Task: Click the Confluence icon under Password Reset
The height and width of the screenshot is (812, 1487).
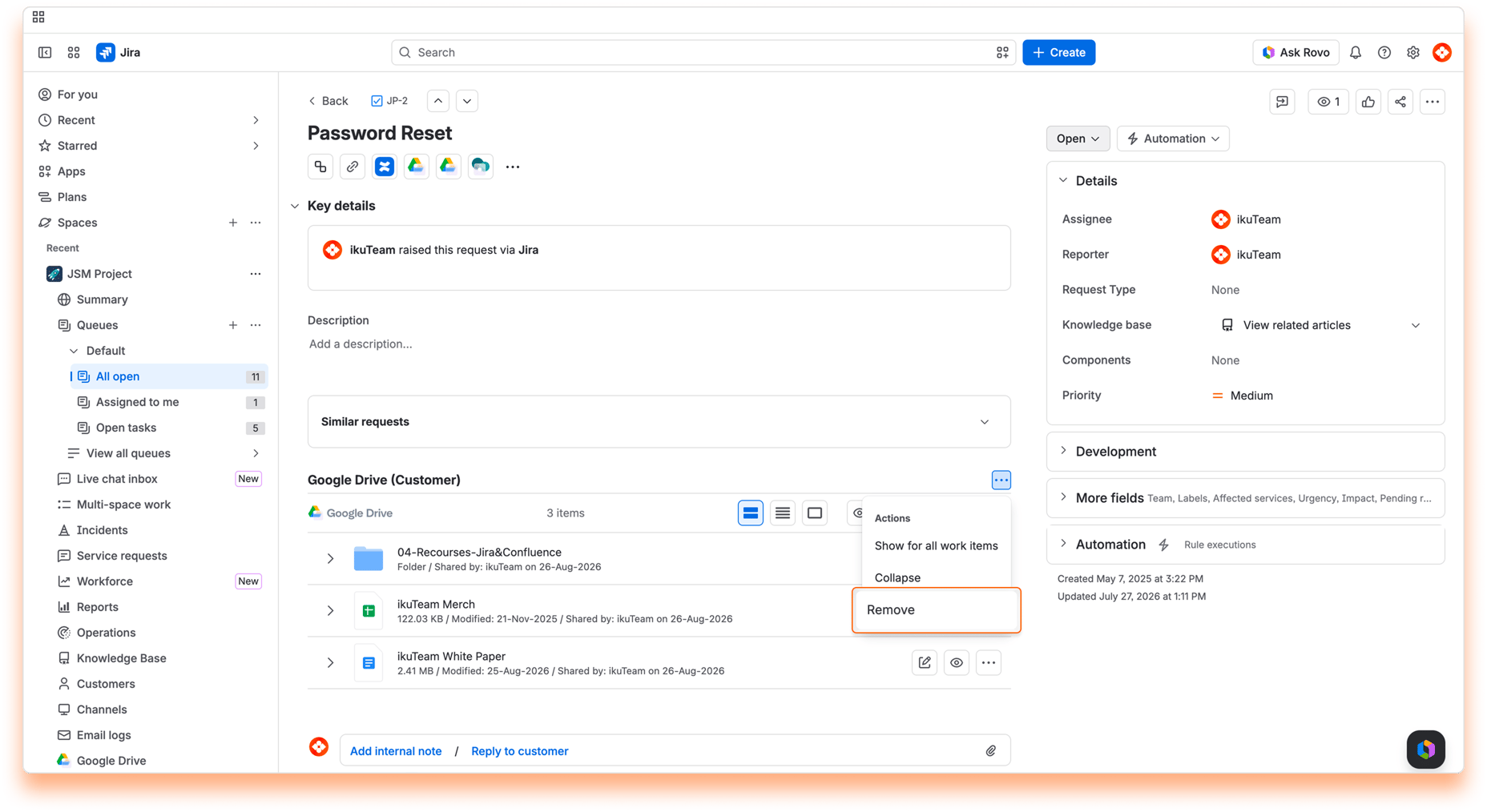Action: tap(385, 167)
